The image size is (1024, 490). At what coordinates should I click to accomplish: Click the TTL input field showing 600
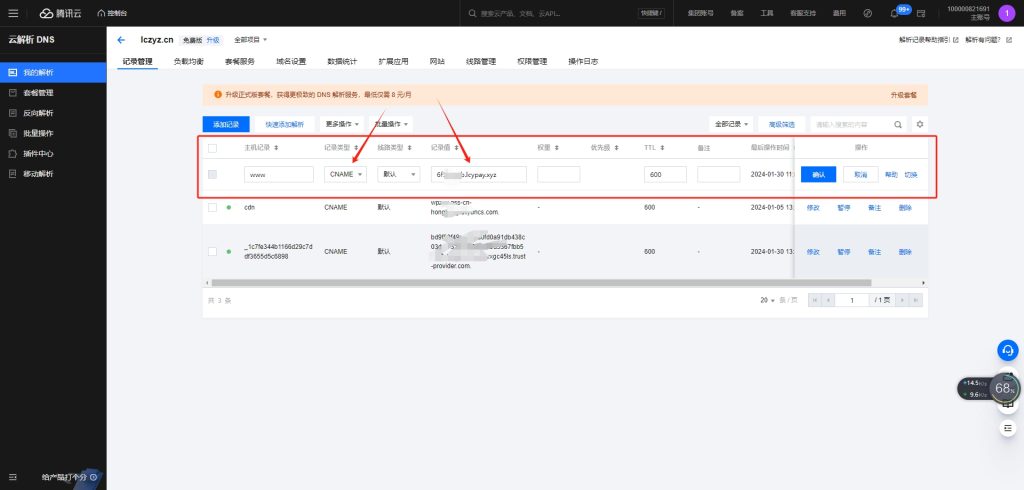665,174
